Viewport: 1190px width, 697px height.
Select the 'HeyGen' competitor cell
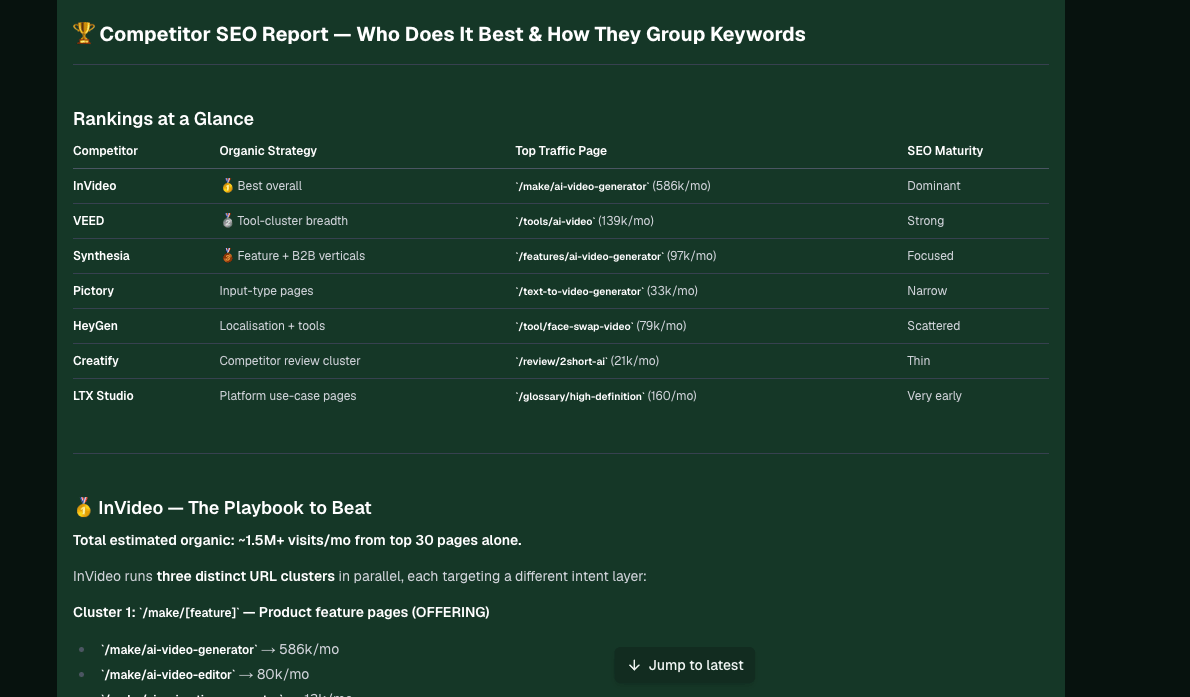(95, 326)
